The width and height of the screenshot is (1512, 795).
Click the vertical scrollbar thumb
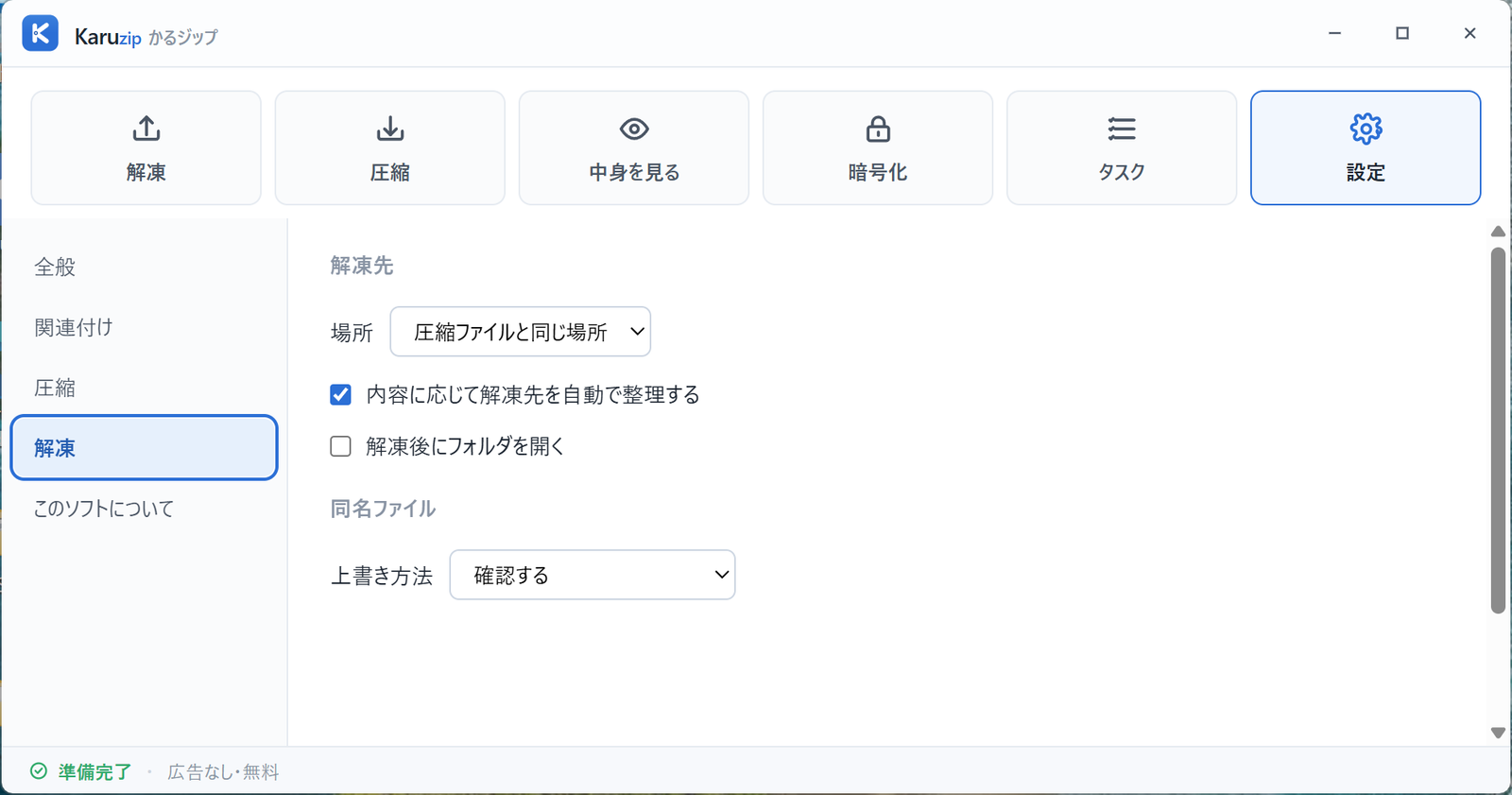[1498, 430]
